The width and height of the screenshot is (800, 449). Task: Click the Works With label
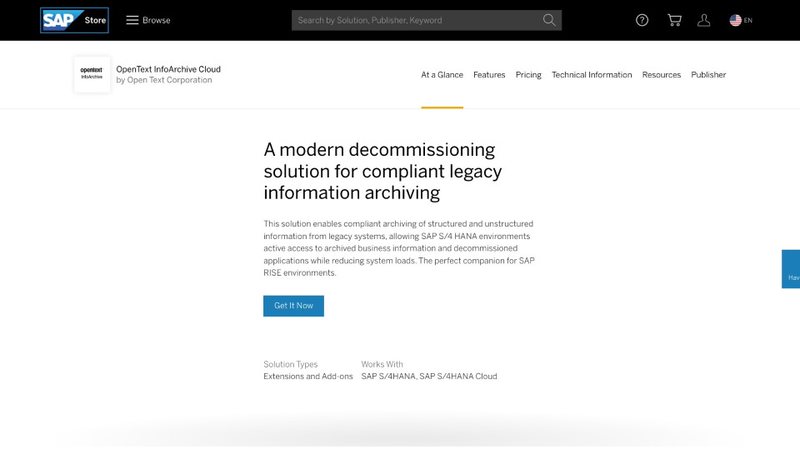(x=382, y=364)
